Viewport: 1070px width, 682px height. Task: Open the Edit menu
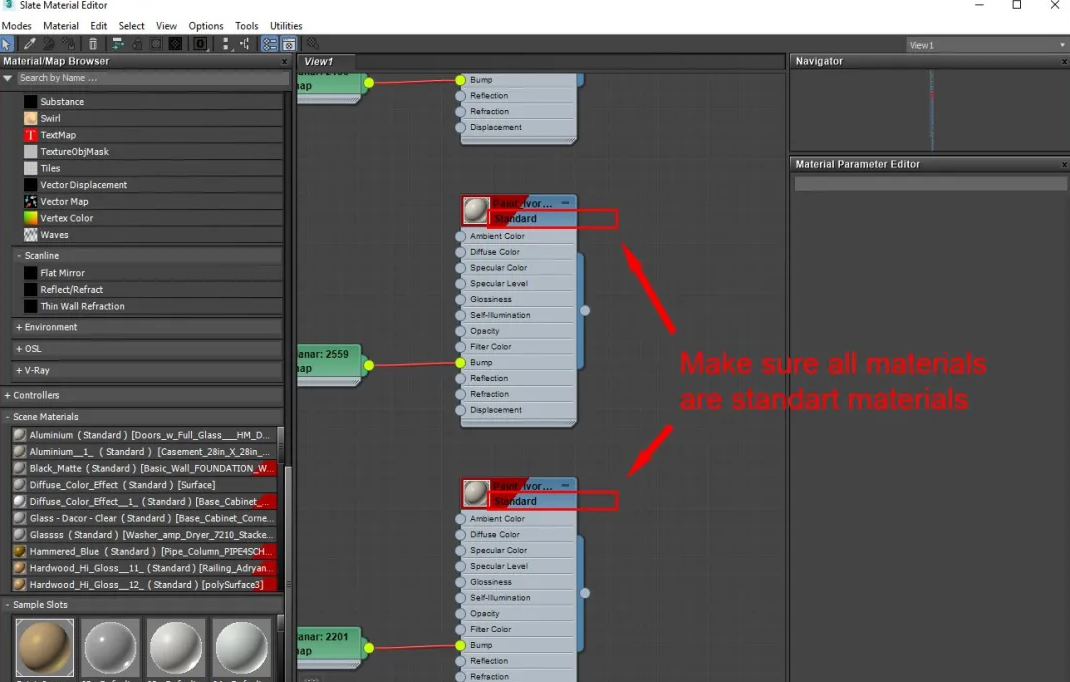(98, 26)
